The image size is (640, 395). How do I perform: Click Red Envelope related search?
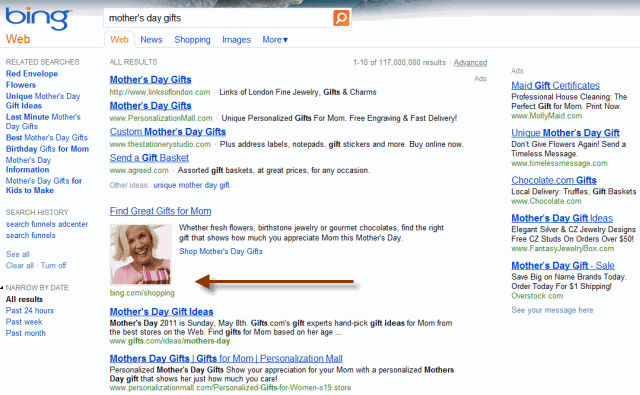tap(32, 74)
